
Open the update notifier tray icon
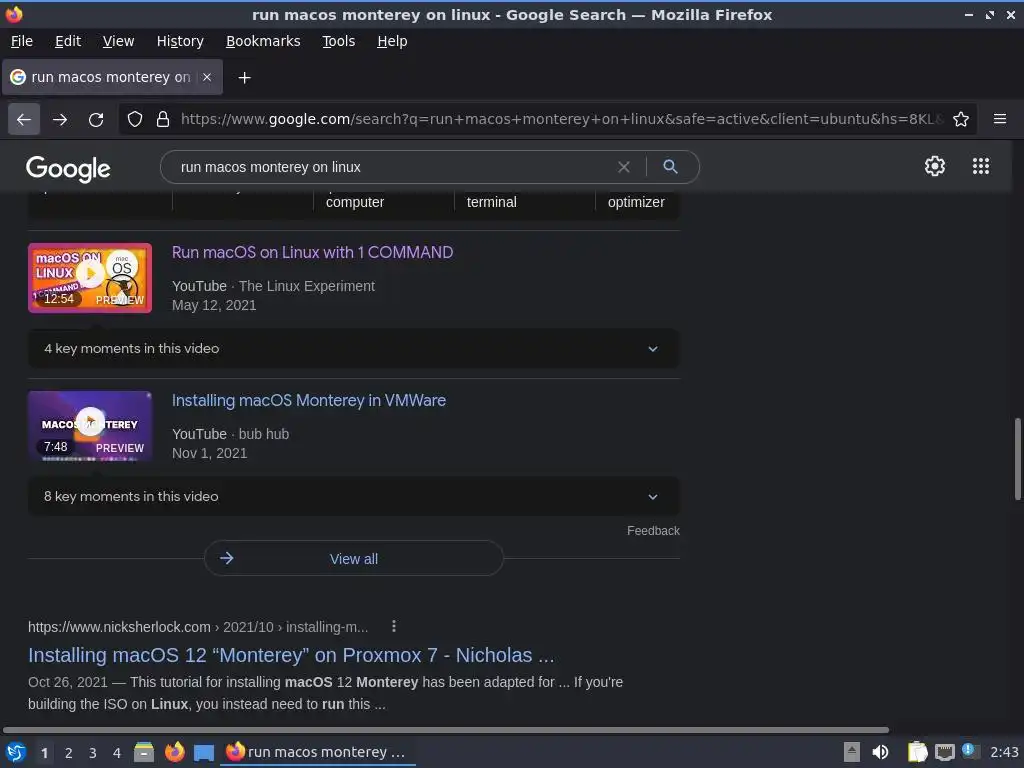coord(970,751)
